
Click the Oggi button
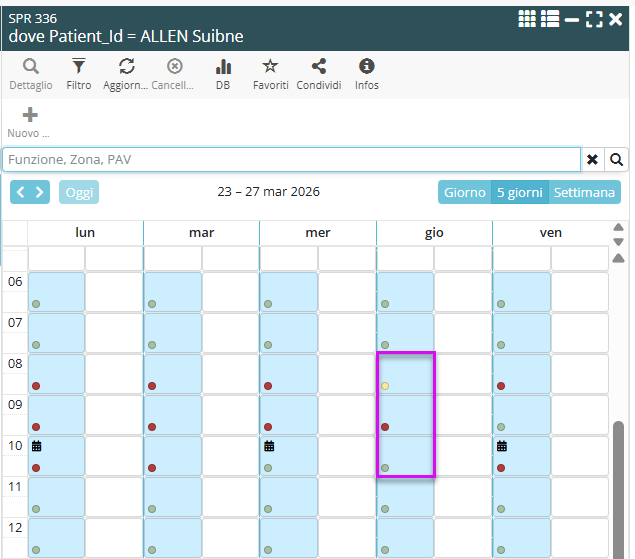pos(79,192)
